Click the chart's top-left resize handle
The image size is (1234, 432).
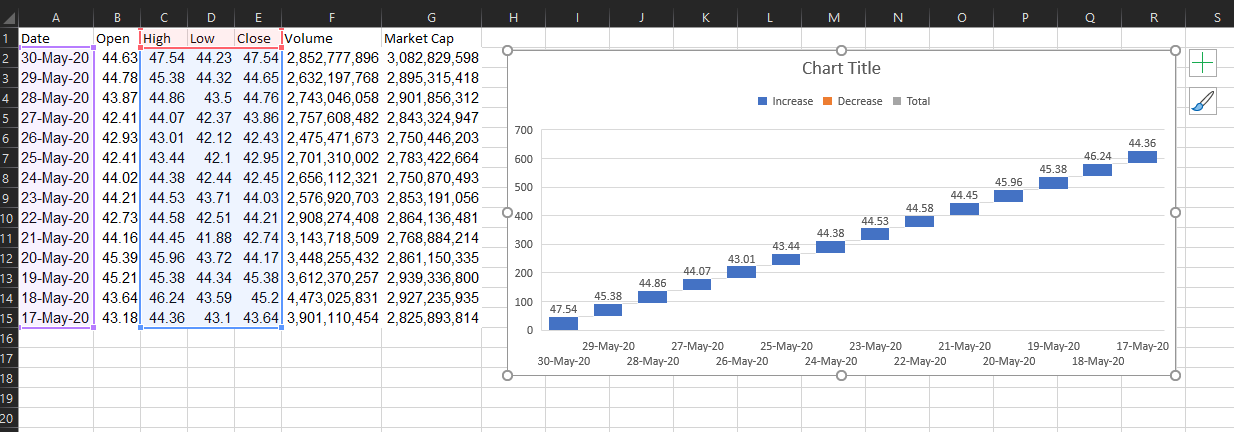coord(507,51)
